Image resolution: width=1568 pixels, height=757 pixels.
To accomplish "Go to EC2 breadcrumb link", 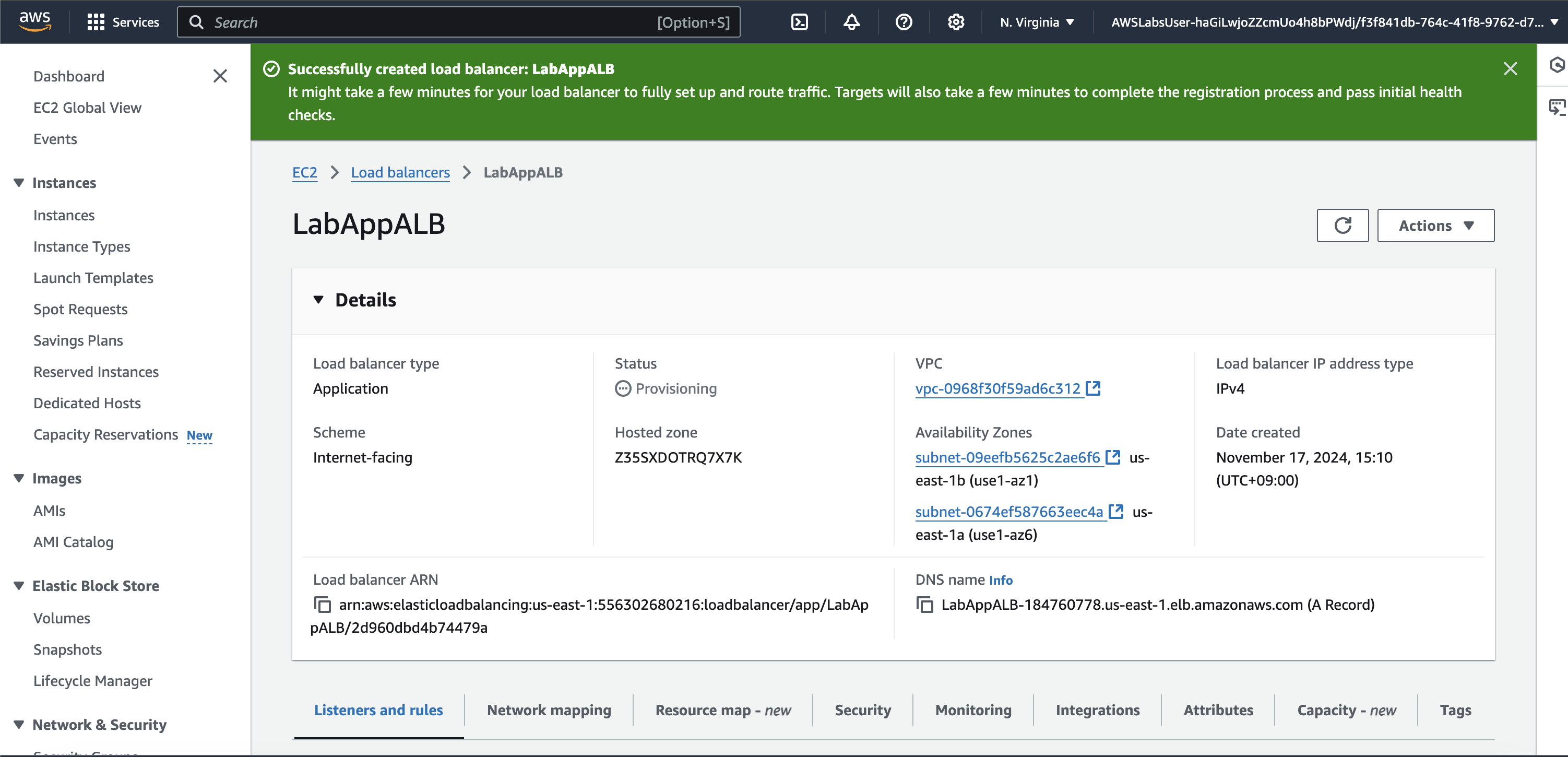I will [x=304, y=172].
